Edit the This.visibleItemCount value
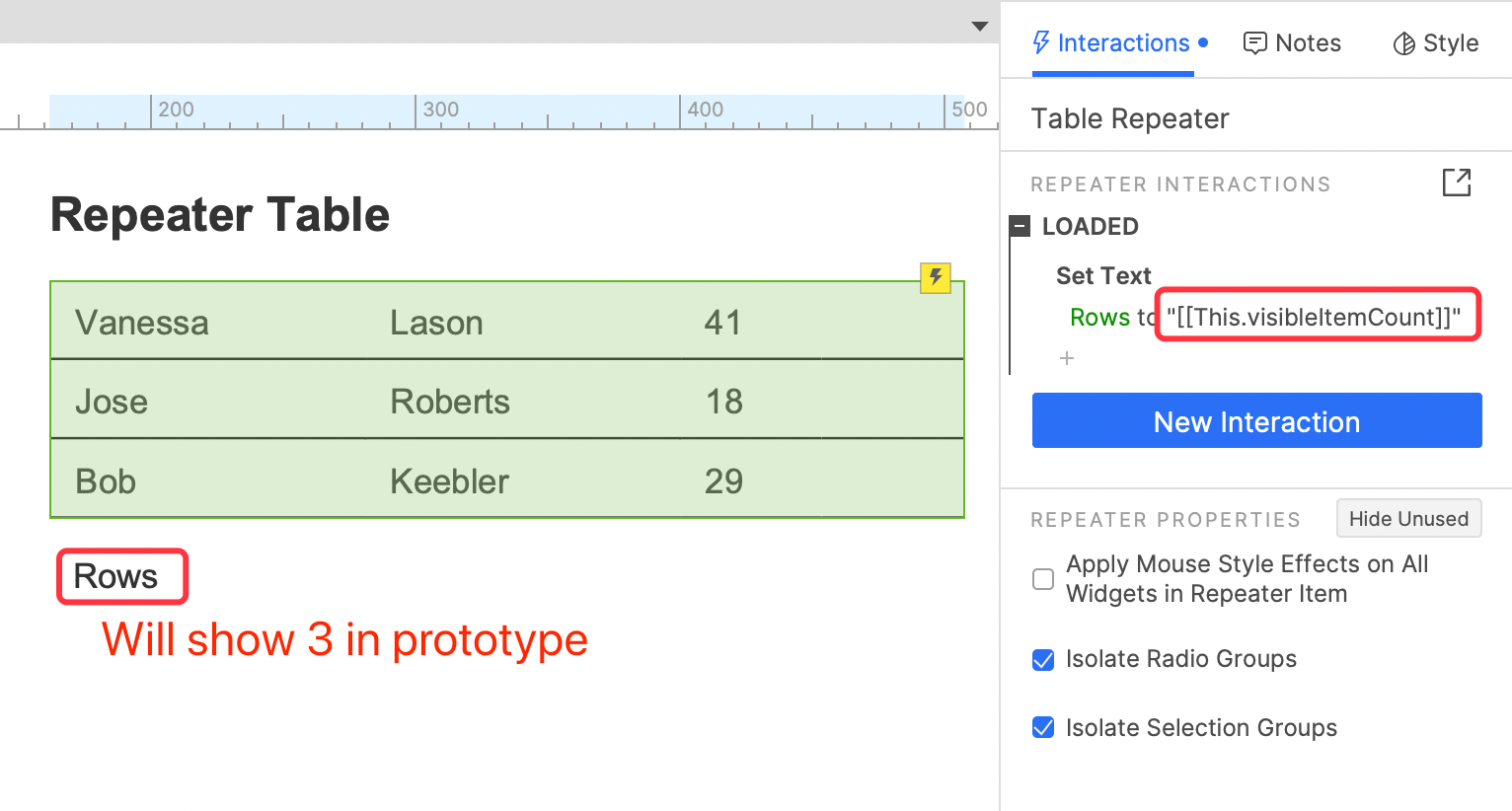Screen dimensions: 1512x811 pyautogui.click(x=1318, y=316)
